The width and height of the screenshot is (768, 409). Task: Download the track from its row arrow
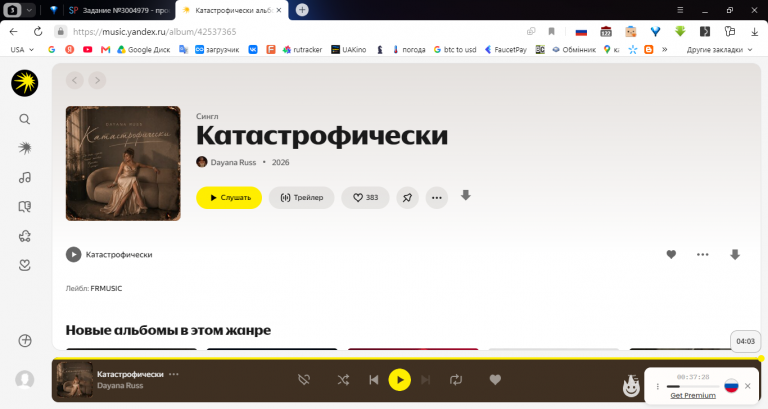click(735, 254)
